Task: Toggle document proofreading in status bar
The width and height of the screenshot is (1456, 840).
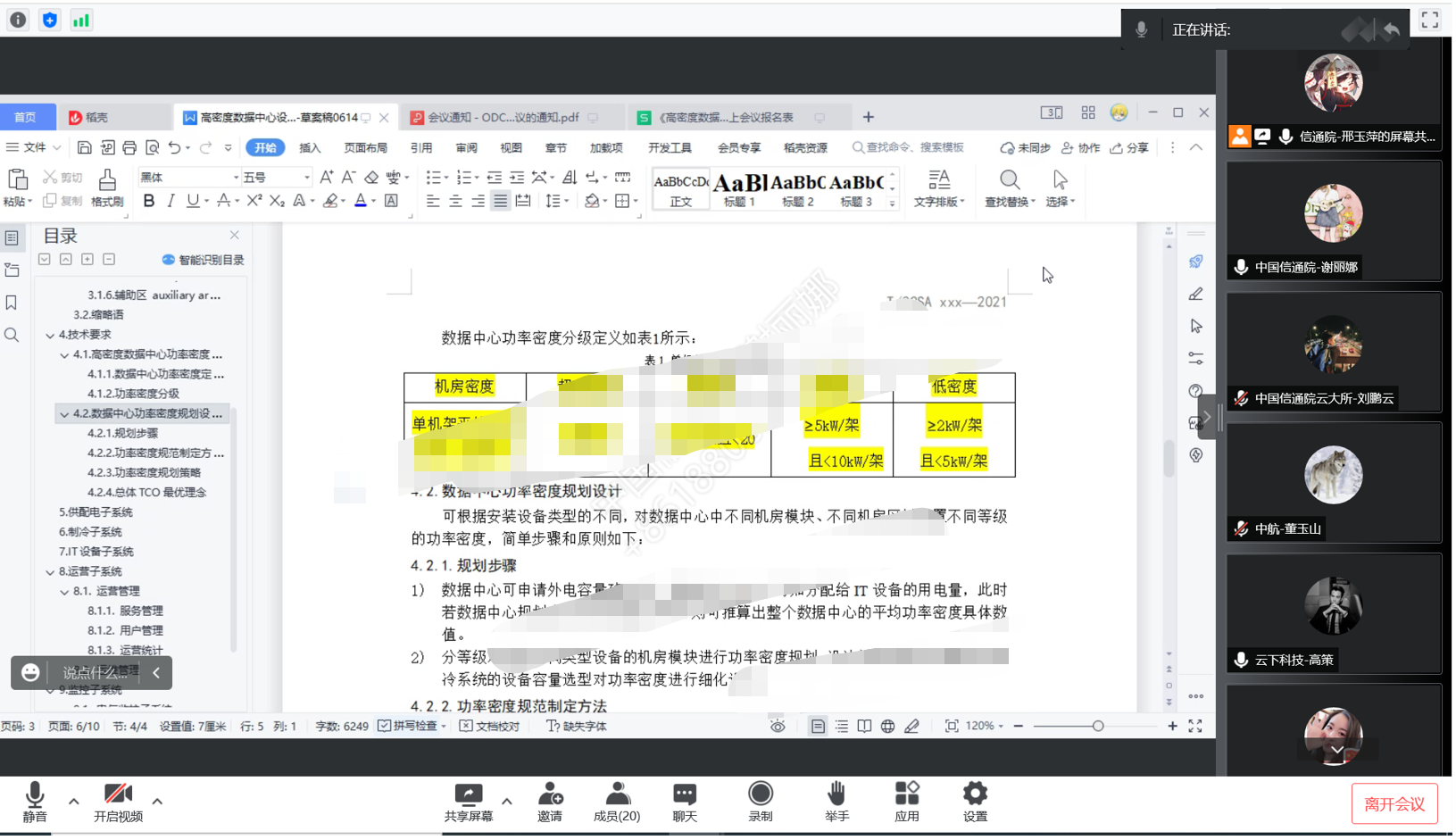Action: 489,727
